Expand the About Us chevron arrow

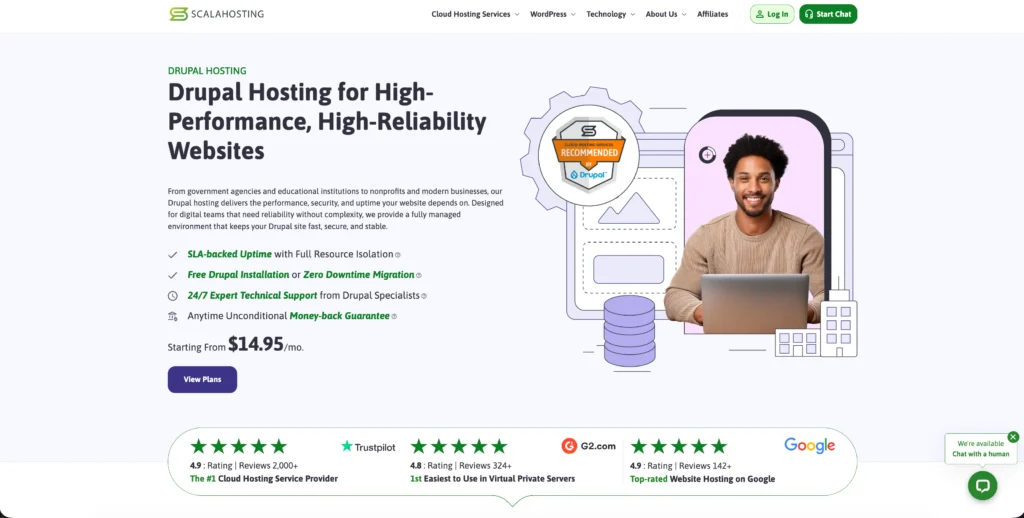(x=684, y=14)
